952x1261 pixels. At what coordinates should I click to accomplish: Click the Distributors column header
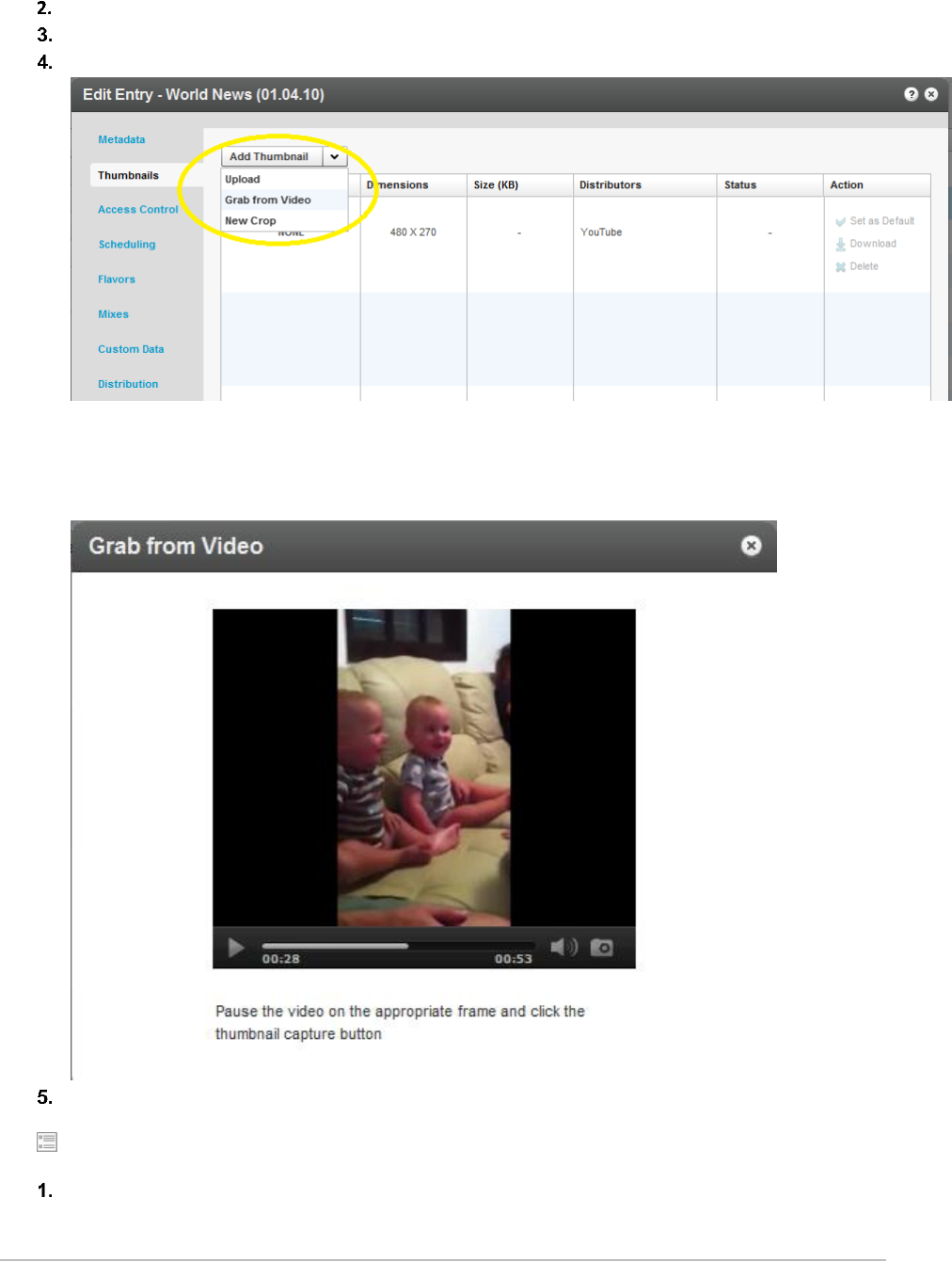(x=645, y=185)
